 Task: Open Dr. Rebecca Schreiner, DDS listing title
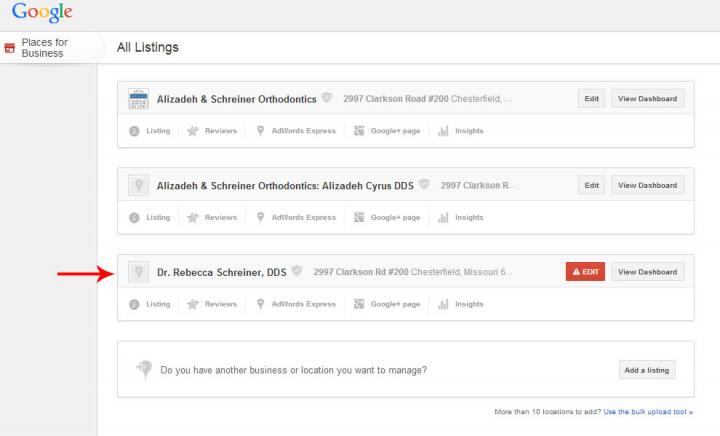coord(221,272)
